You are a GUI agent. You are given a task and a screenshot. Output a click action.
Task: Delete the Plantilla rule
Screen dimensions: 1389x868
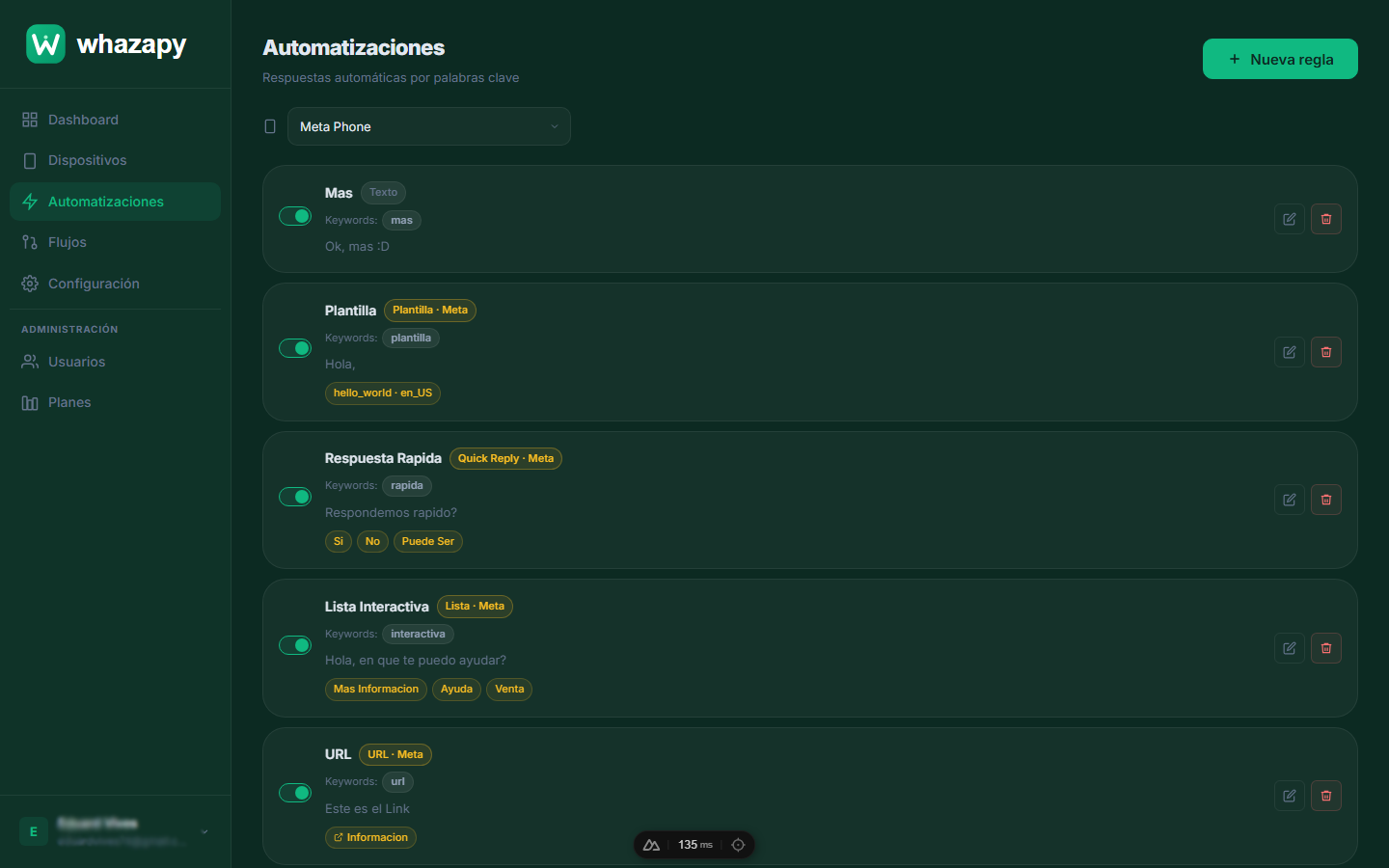click(x=1326, y=352)
